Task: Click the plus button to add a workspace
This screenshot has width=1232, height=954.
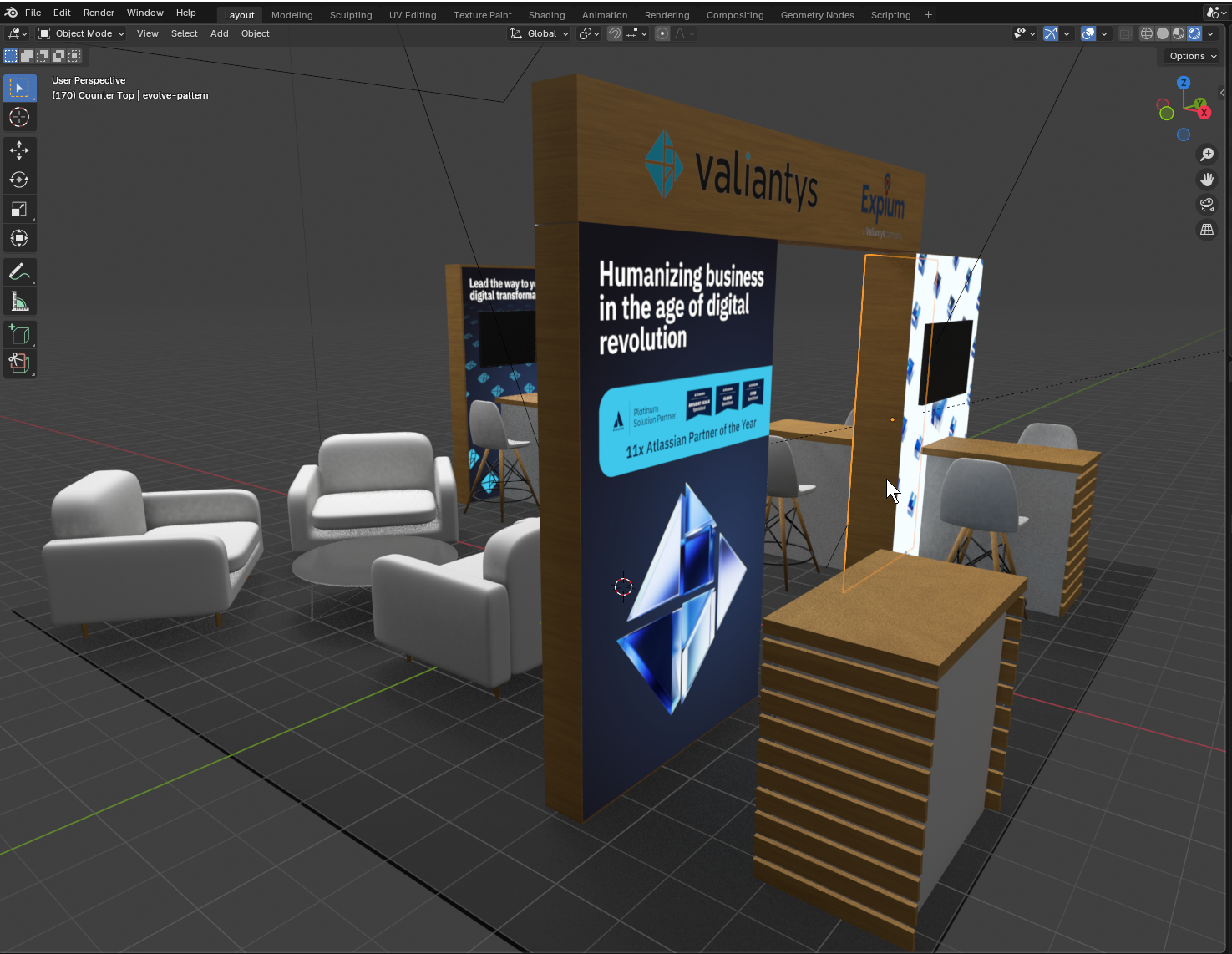Action: (928, 15)
